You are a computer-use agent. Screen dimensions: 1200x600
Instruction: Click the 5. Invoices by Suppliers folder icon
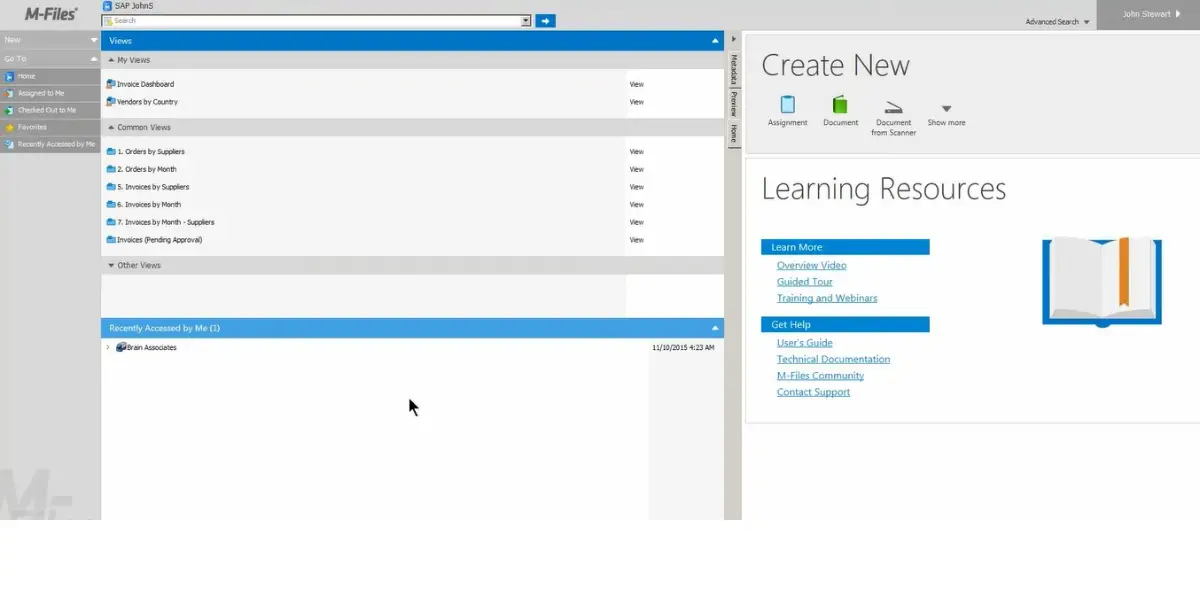coord(110,187)
